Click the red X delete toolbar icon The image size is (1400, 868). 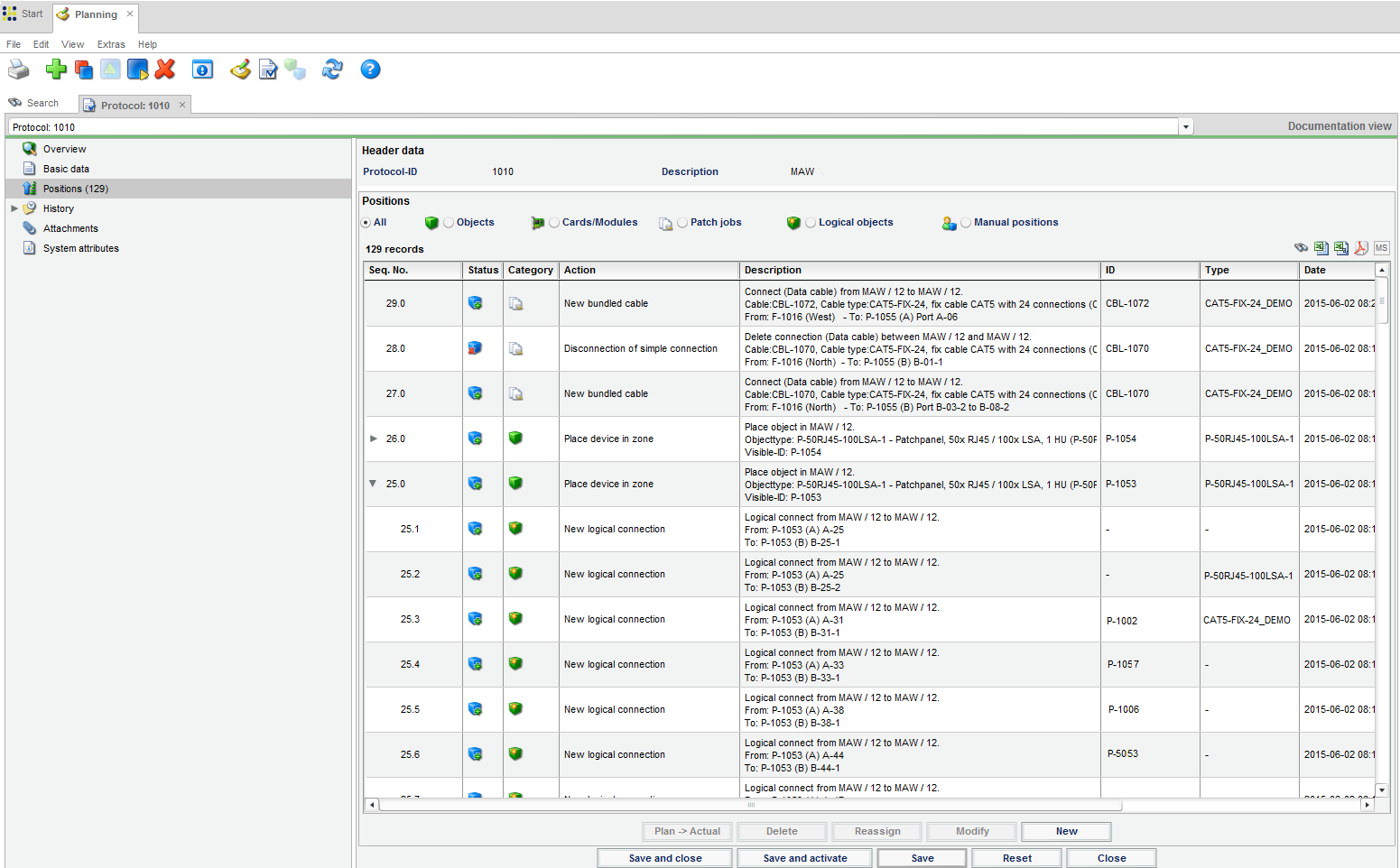[x=164, y=69]
